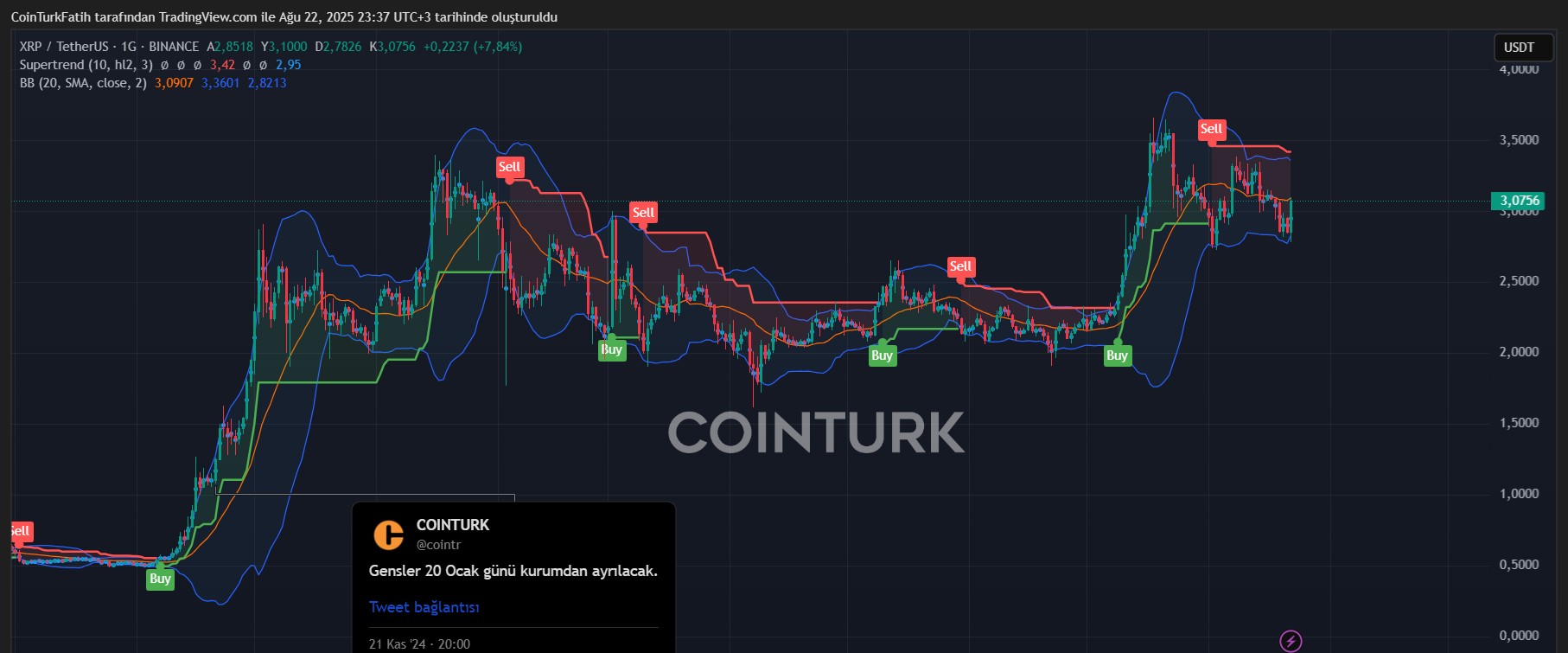Click the change value +0,2237 (+7,84%)

pyautogui.click(x=473, y=47)
